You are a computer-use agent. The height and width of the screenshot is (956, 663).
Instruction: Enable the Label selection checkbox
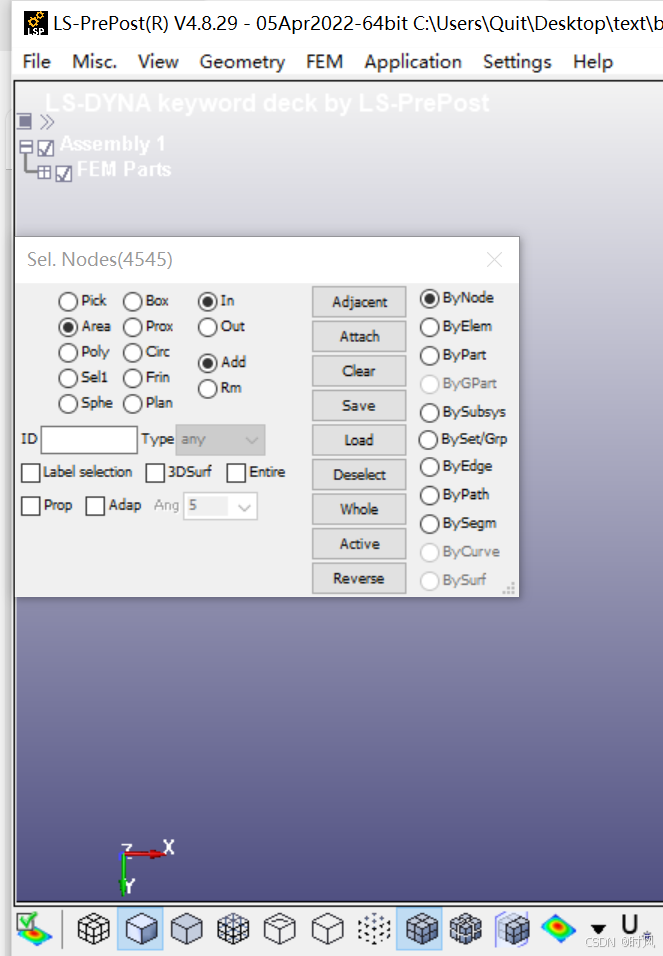pos(30,473)
